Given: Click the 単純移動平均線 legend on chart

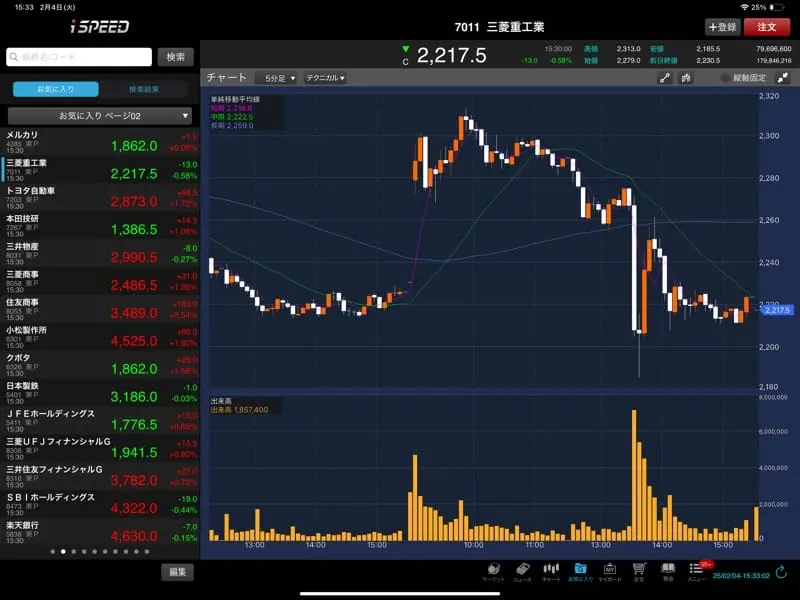Looking at the screenshot, I should click(x=235, y=99).
